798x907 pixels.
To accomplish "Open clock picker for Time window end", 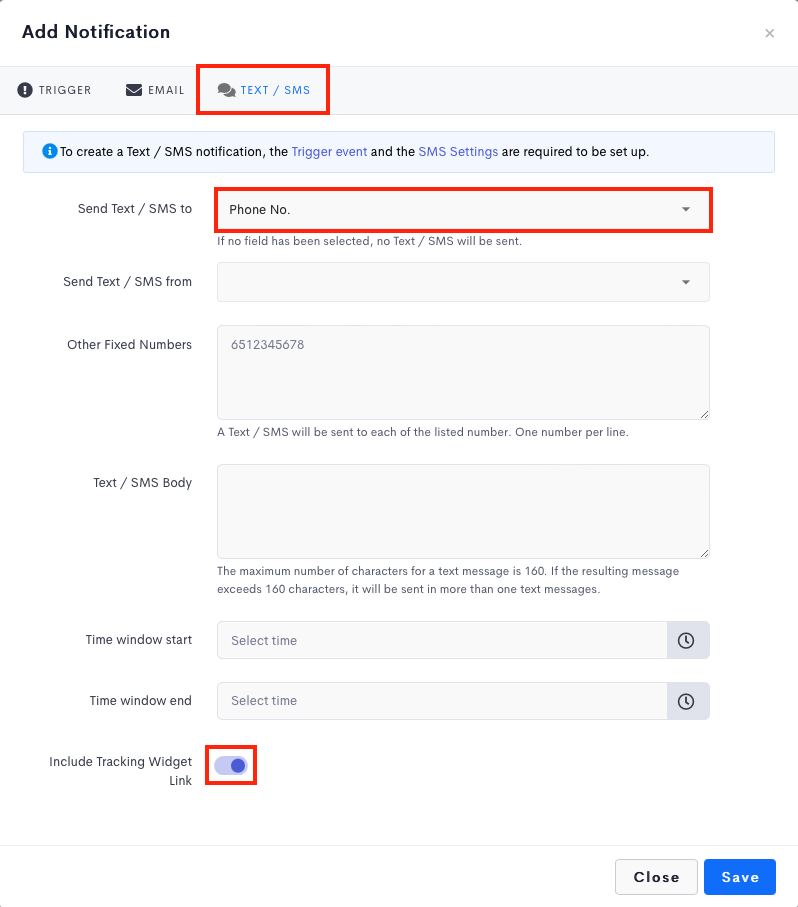I will tap(686, 701).
